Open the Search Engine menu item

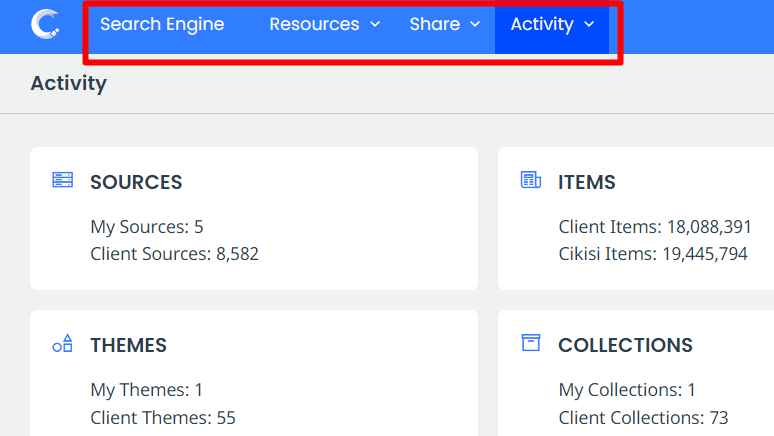click(162, 24)
